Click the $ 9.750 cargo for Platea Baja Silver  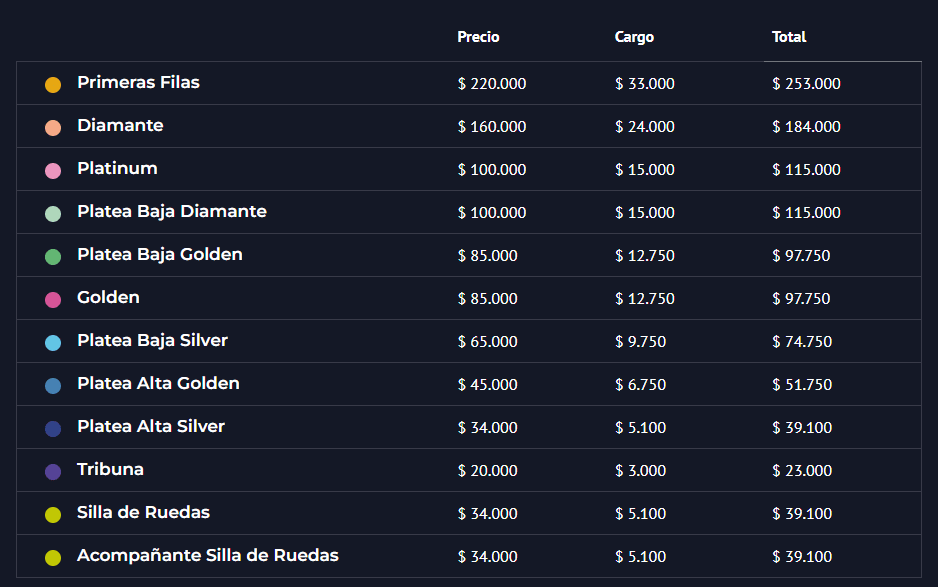(x=640, y=342)
